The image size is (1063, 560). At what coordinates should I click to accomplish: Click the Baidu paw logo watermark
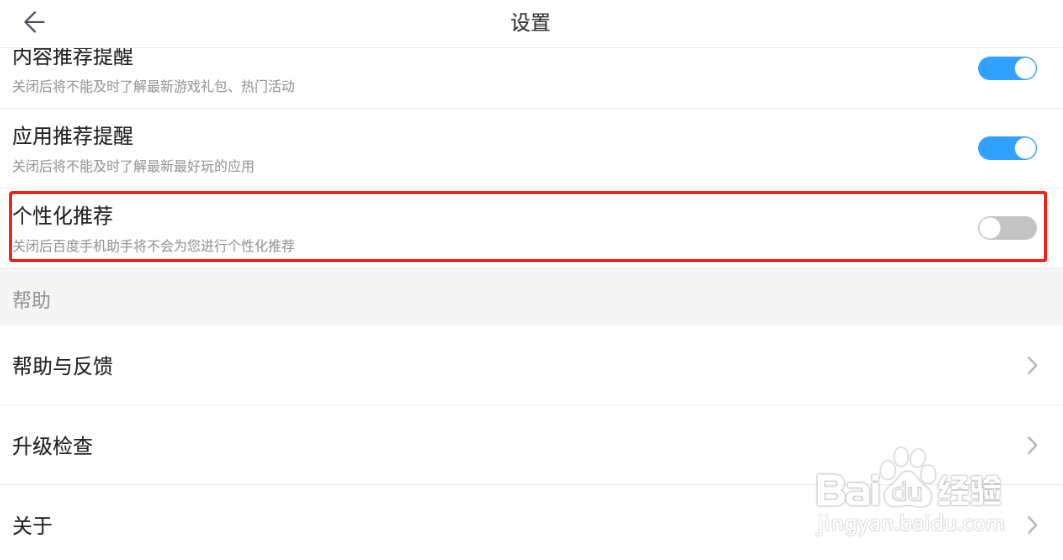point(908,478)
